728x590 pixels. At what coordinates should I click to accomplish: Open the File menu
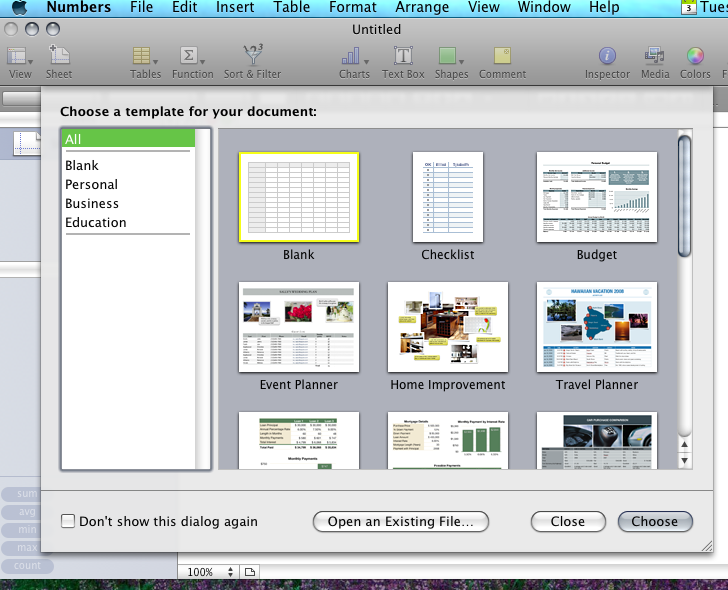(x=141, y=7)
